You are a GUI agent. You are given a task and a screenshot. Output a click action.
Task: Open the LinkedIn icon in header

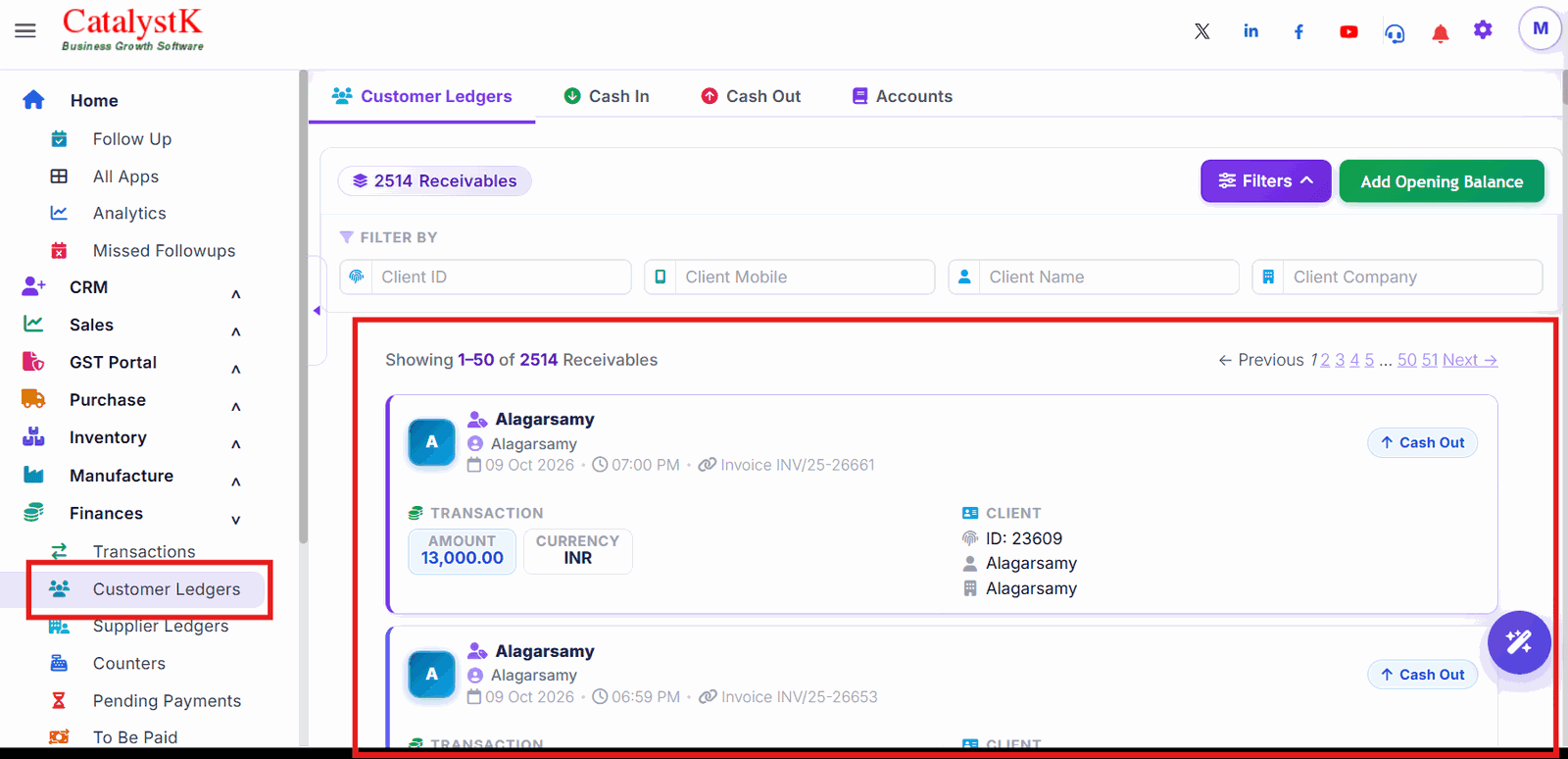(1251, 31)
